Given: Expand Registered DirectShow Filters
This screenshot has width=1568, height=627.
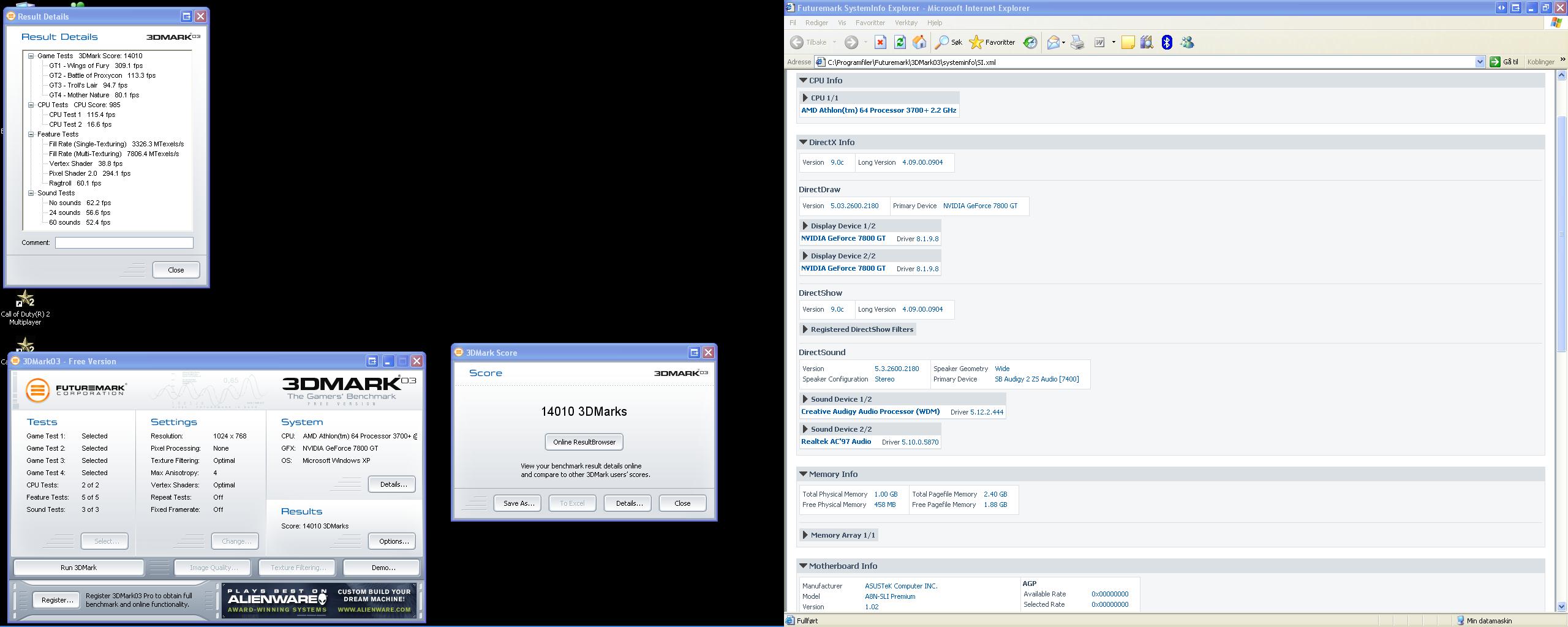Looking at the screenshot, I should tap(805, 329).
